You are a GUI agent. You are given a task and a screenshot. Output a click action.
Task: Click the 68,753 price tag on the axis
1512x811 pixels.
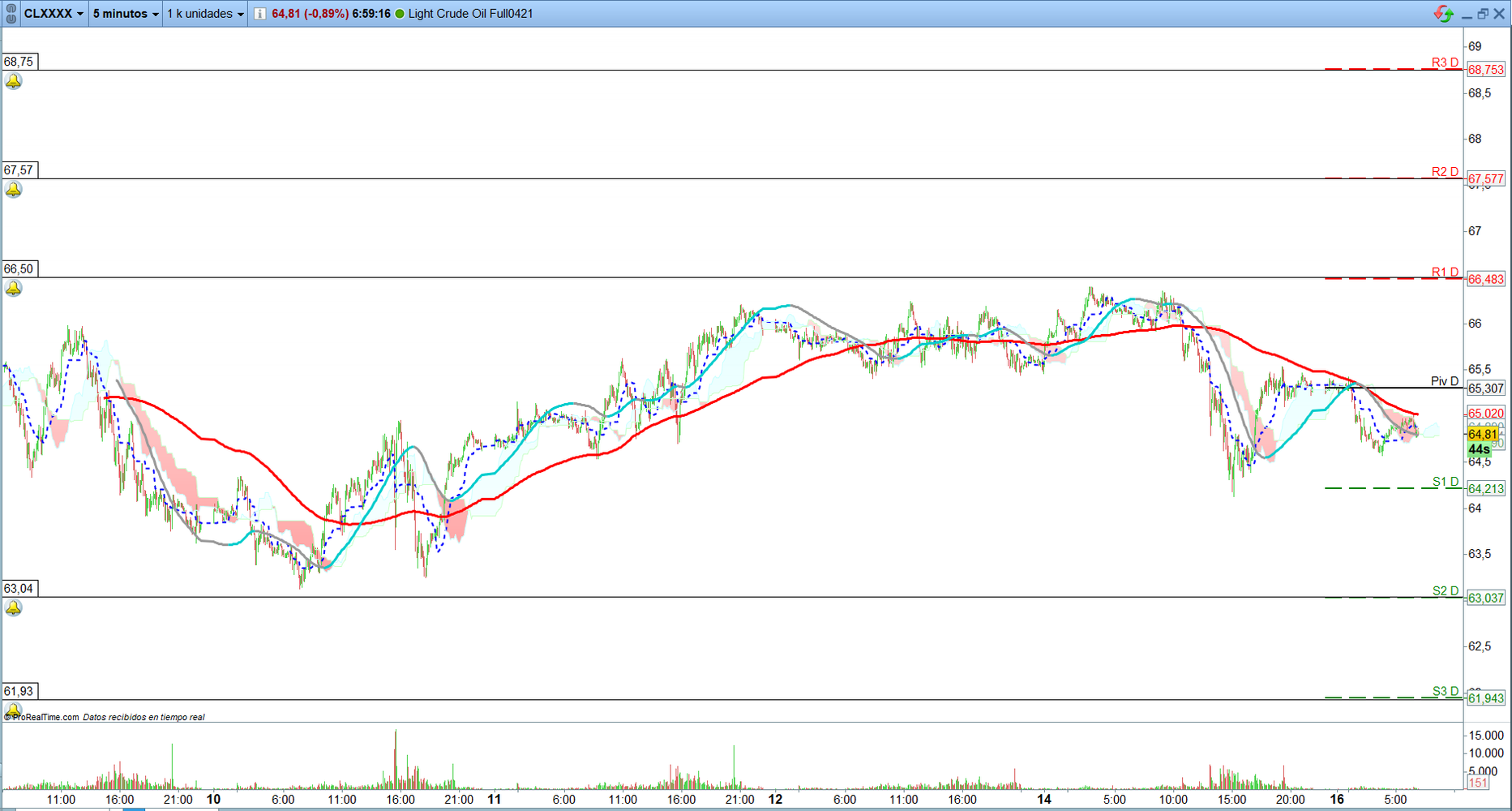[1486, 70]
